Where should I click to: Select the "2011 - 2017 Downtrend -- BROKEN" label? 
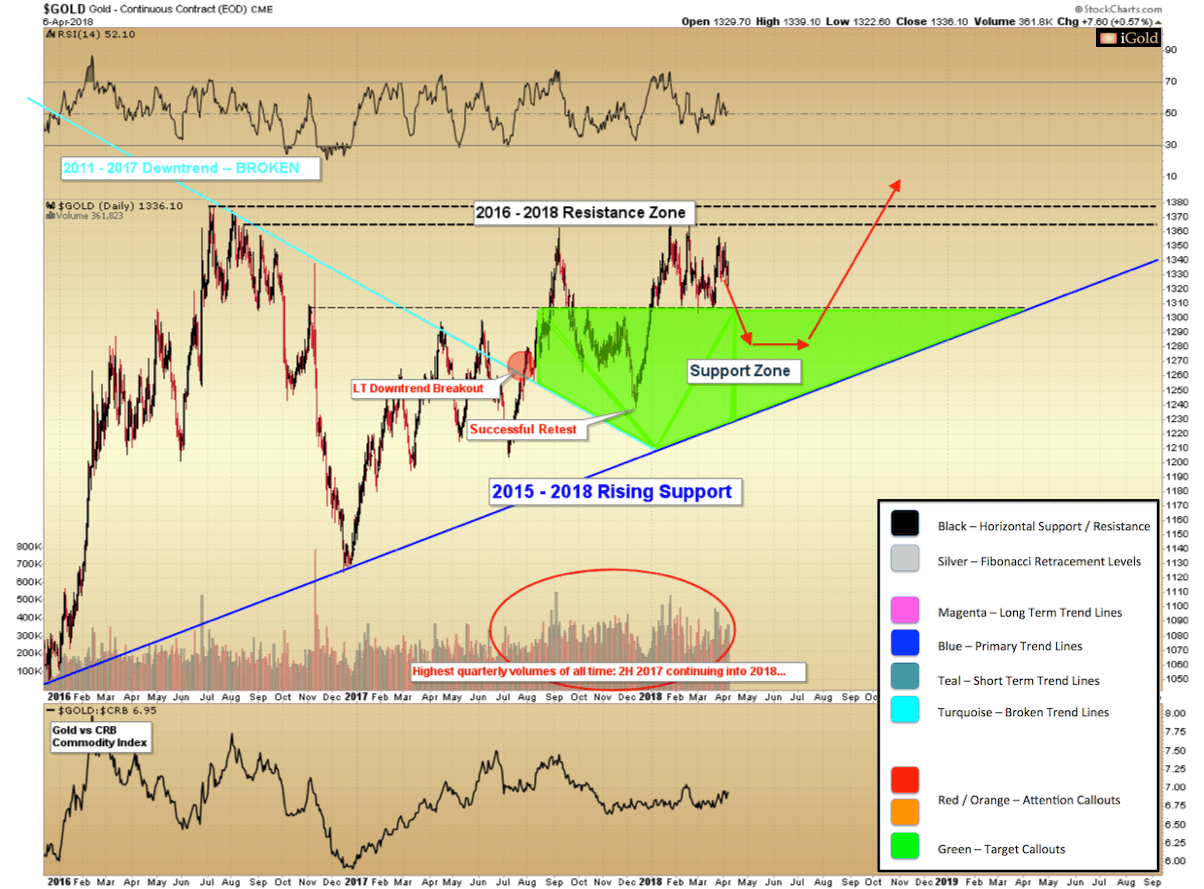181,168
